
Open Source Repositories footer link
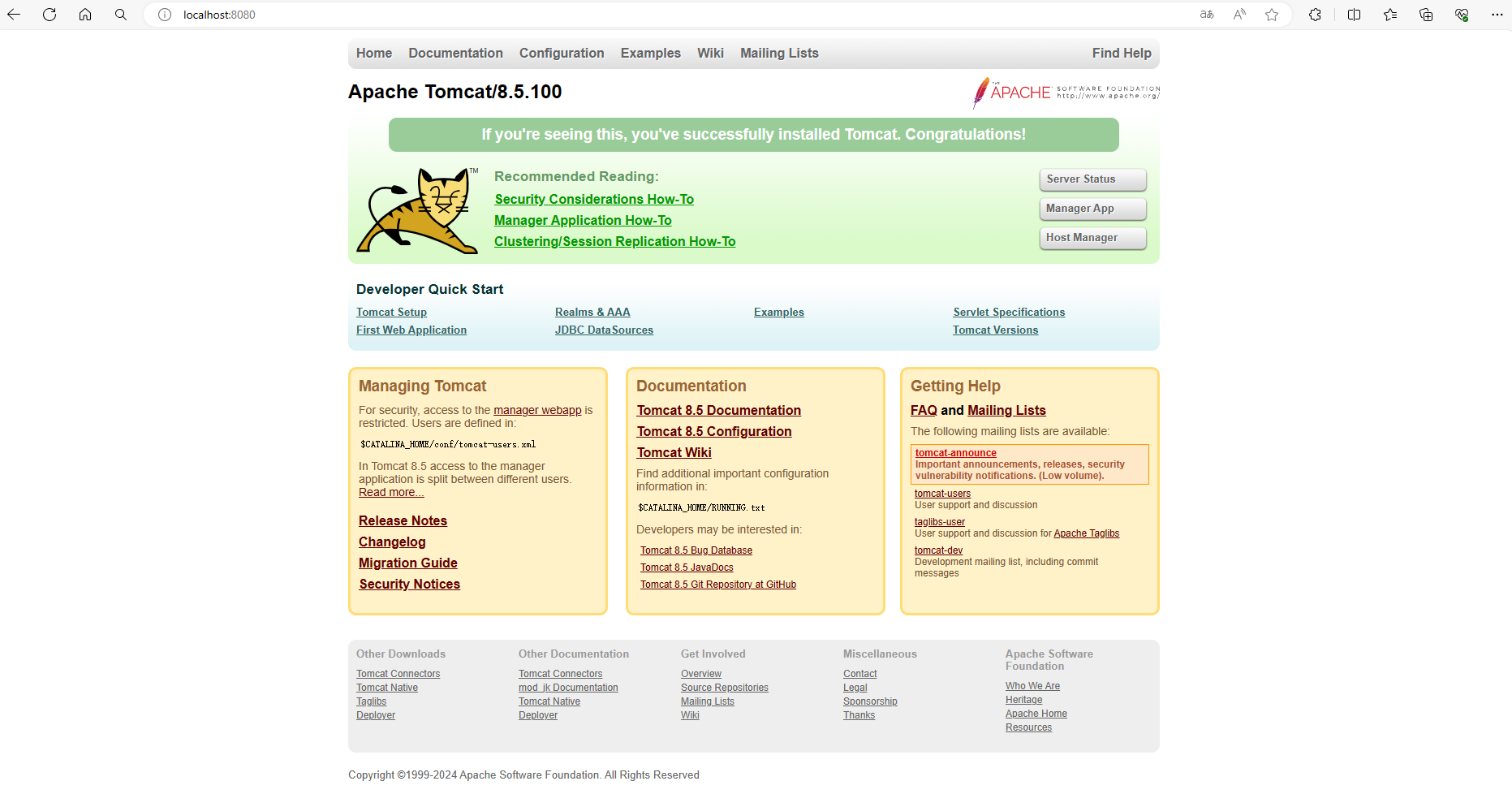pyautogui.click(x=725, y=688)
